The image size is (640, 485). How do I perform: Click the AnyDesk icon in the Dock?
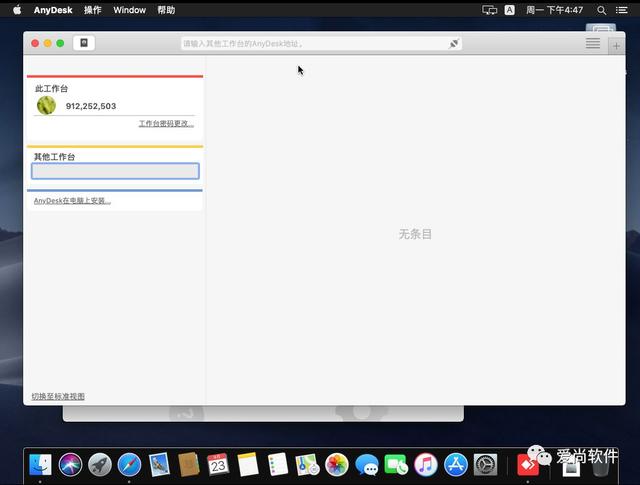pos(528,465)
